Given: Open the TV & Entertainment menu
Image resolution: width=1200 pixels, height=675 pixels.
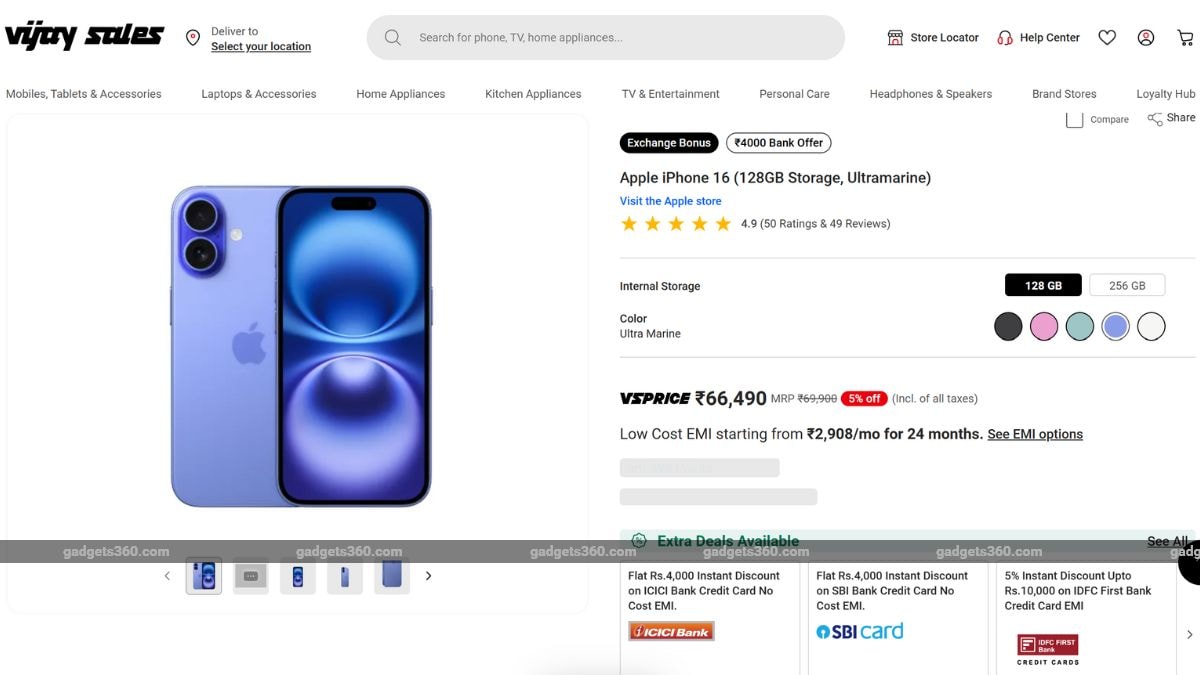Looking at the screenshot, I should tap(670, 93).
